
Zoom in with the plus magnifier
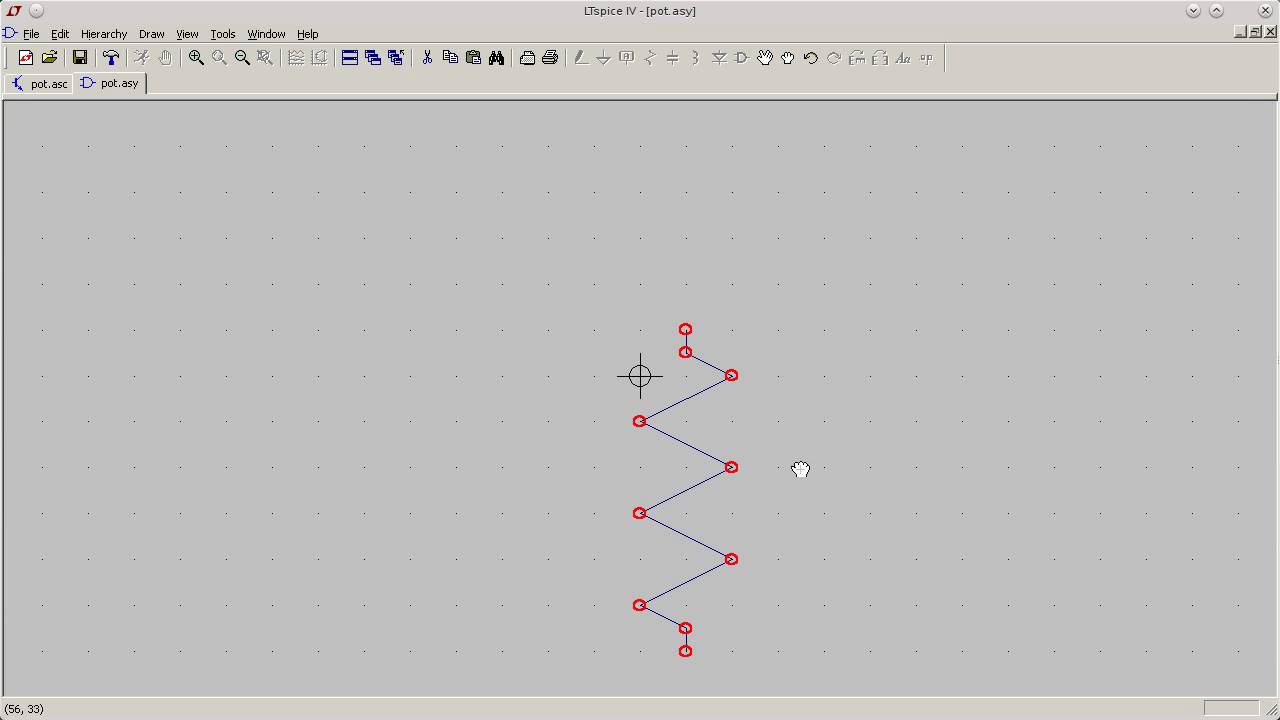[x=196, y=58]
